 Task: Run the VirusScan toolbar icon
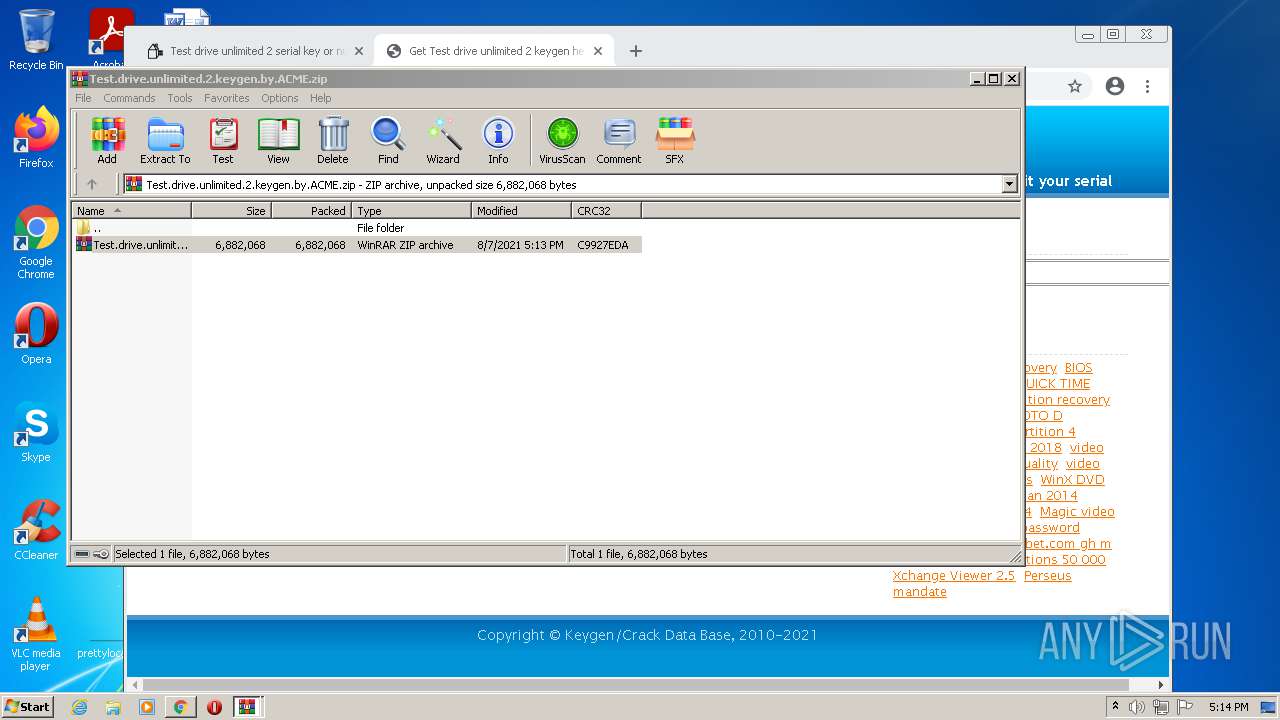562,140
